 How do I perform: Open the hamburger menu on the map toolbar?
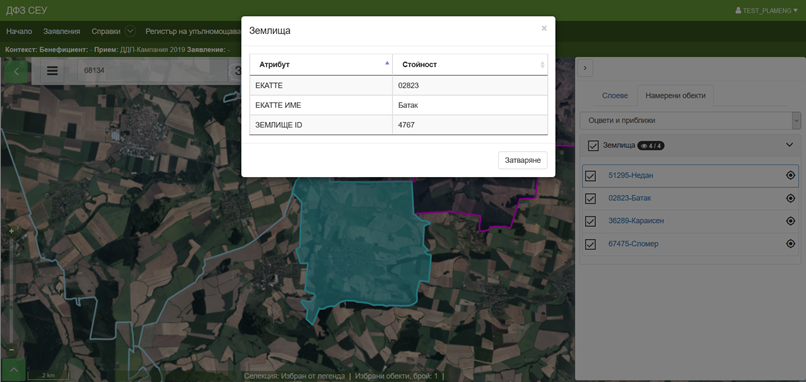point(52,71)
